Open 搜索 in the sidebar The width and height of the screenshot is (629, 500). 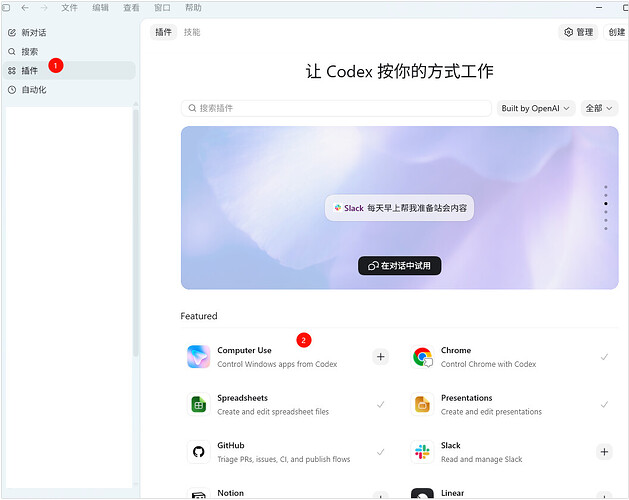[x=69, y=52]
